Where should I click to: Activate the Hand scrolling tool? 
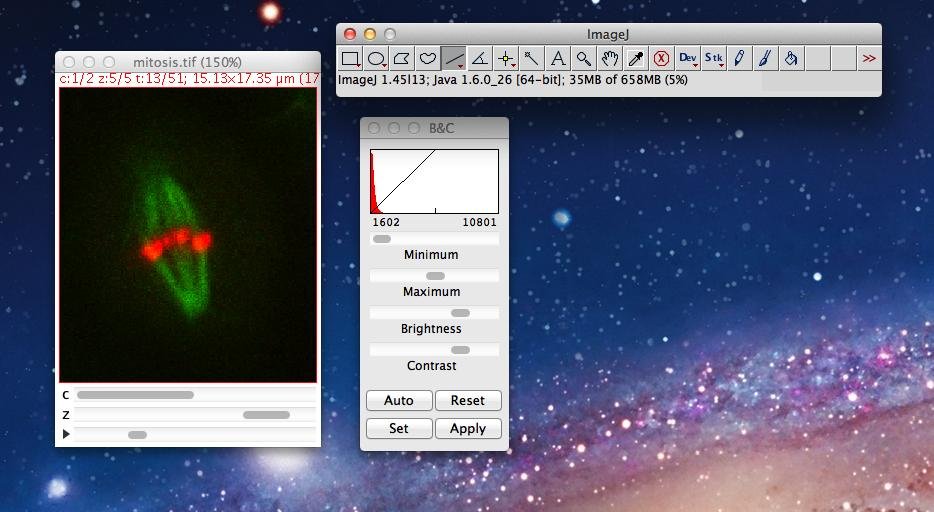pyautogui.click(x=610, y=59)
